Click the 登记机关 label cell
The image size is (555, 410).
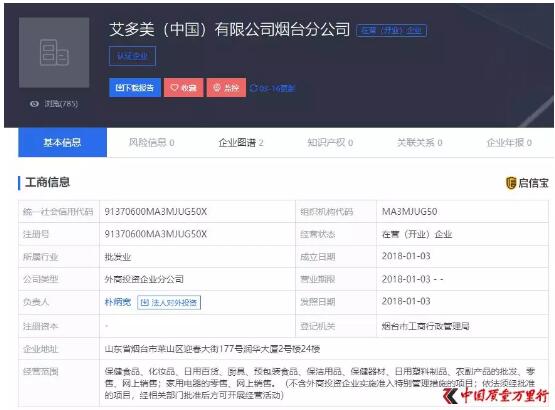pyautogui.click(x=336, y=326)
